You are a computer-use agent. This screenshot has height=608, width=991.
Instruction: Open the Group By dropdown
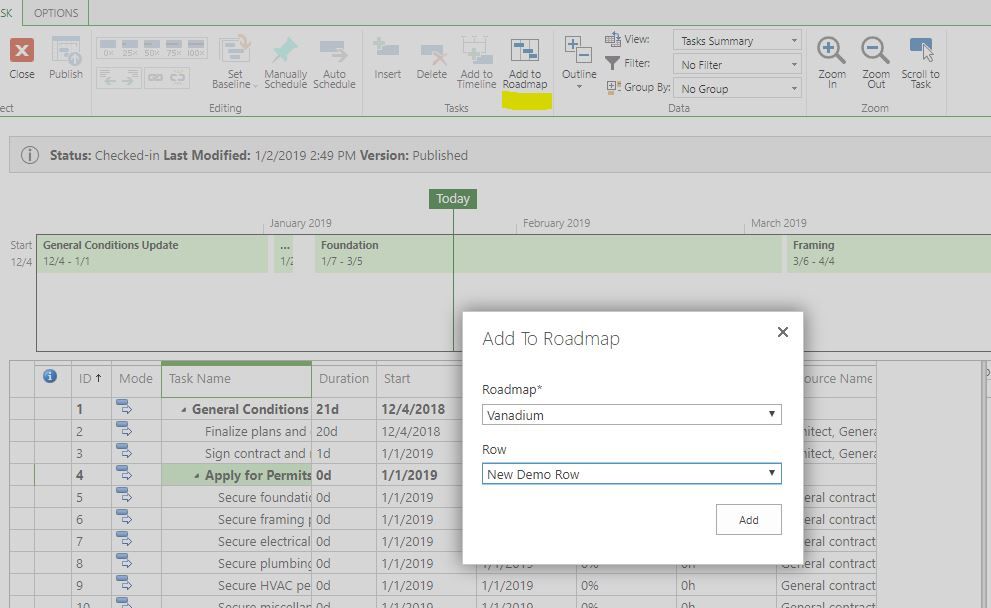pos(738,88)
